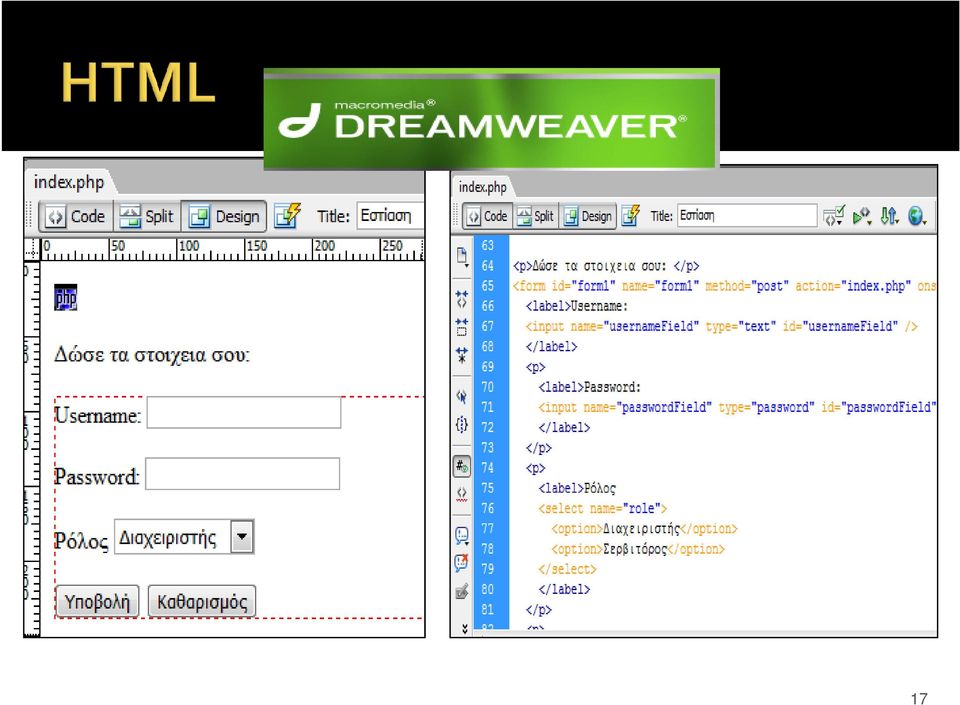Click the Καθαρισμός reset button

tap(202, 602)
